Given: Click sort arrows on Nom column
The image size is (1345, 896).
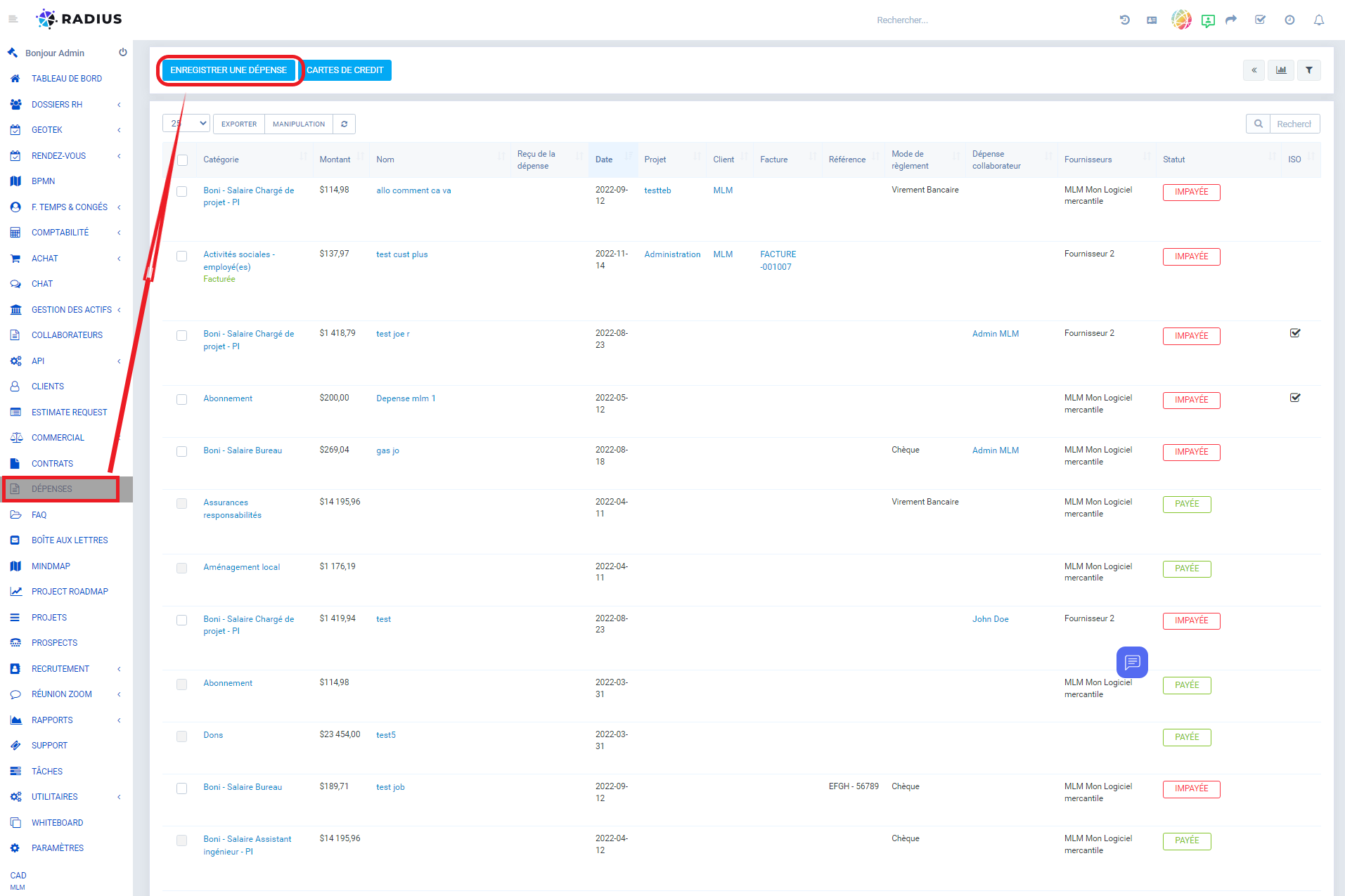Looking at the screenshot, I should point(501,156).
